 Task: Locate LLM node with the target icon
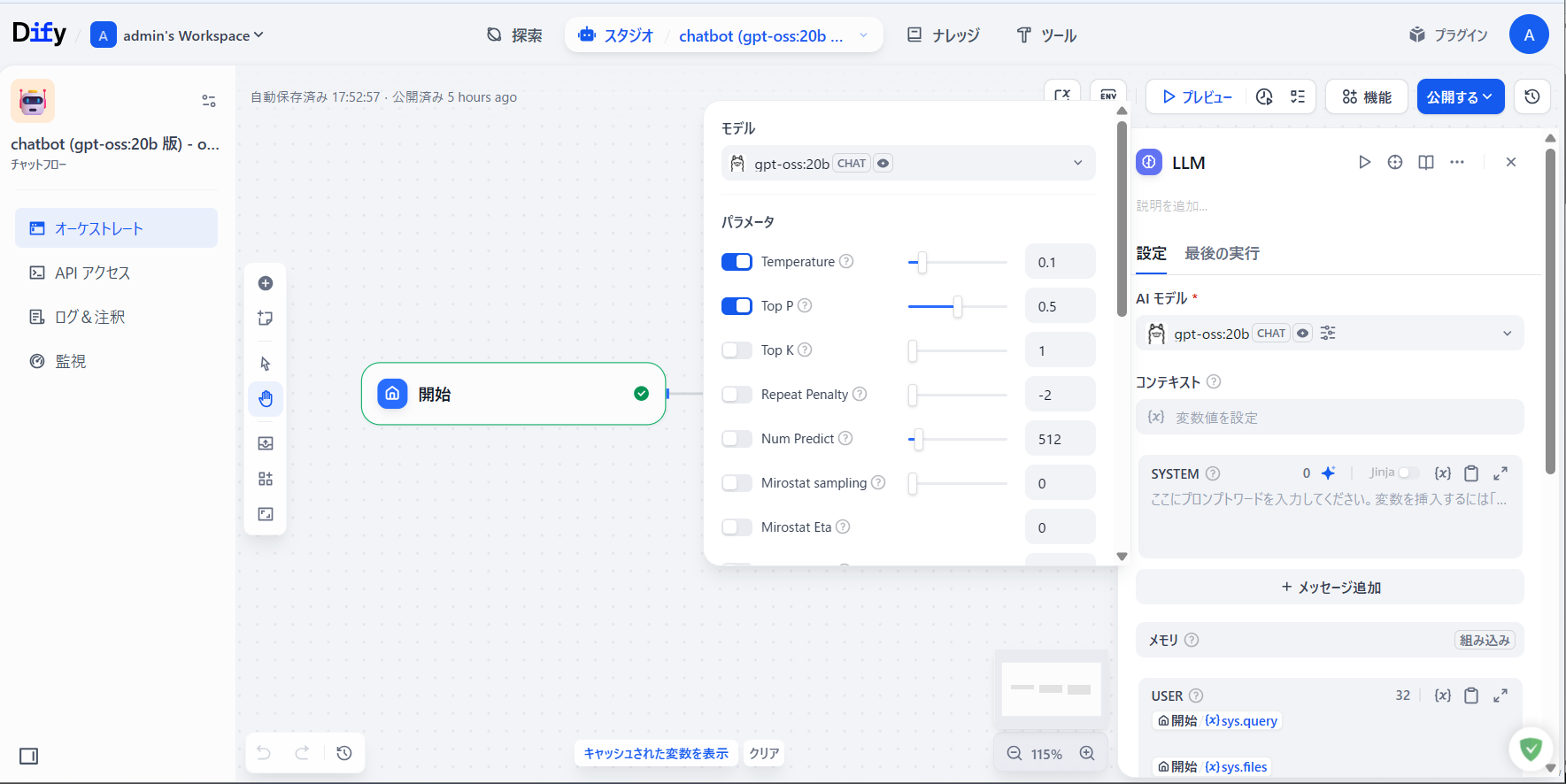[1395, 162]
